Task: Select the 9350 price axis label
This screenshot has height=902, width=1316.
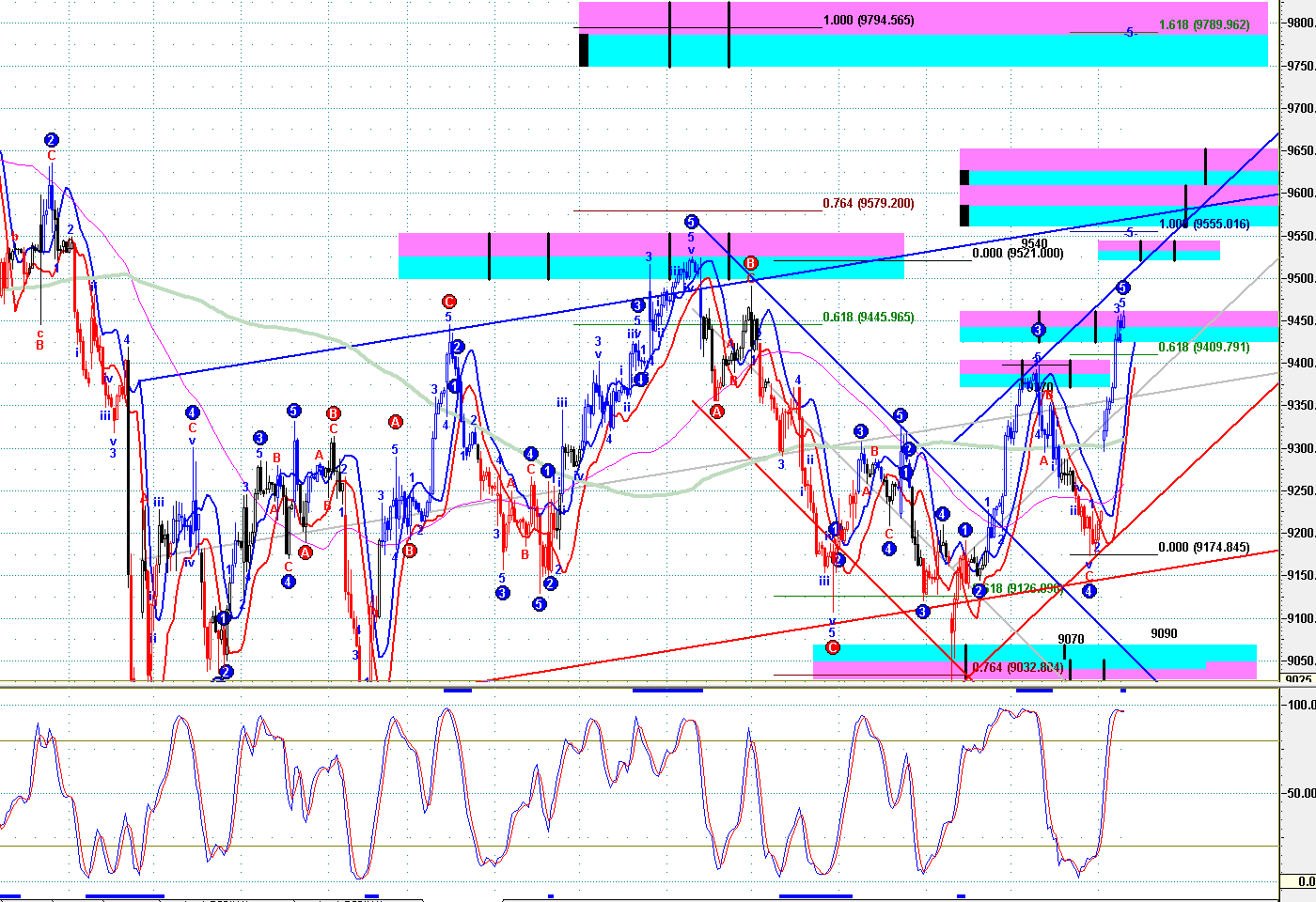Action: [1301, 406]
